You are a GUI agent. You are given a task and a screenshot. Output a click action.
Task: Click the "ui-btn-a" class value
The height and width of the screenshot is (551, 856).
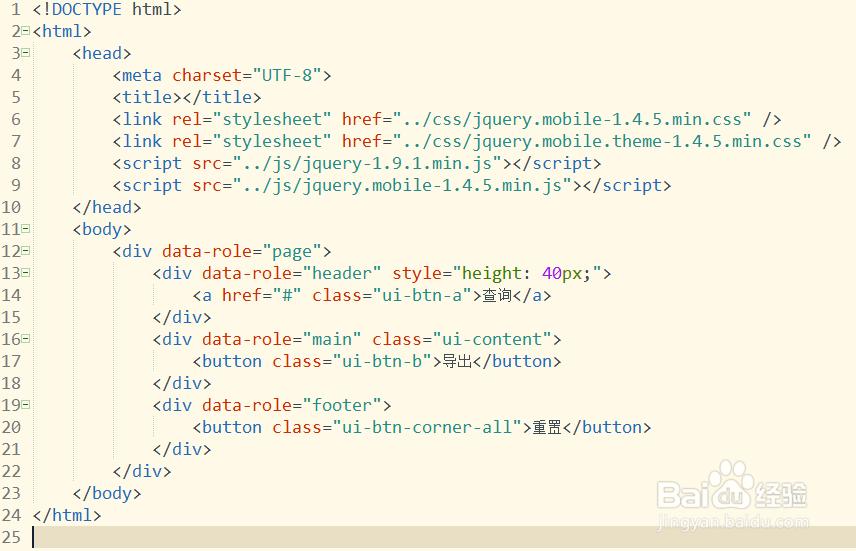pos(422,295)
